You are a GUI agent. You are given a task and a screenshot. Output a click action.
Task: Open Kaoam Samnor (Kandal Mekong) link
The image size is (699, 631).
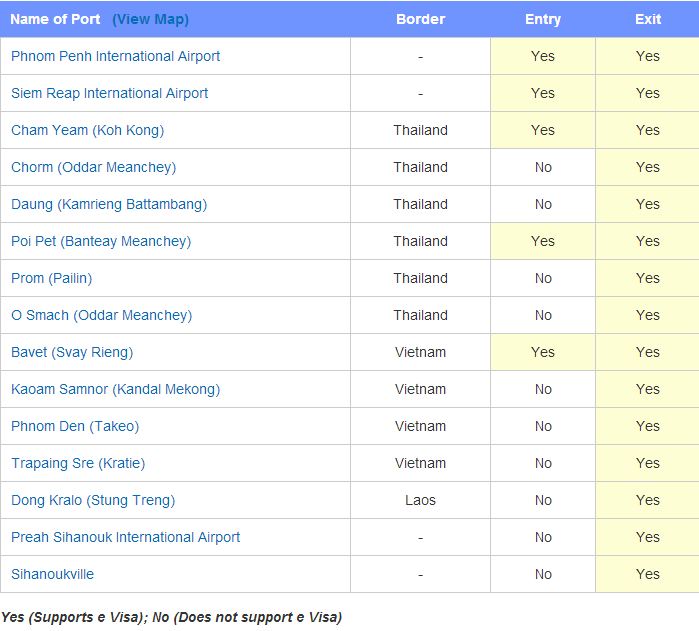click(115, 389)
